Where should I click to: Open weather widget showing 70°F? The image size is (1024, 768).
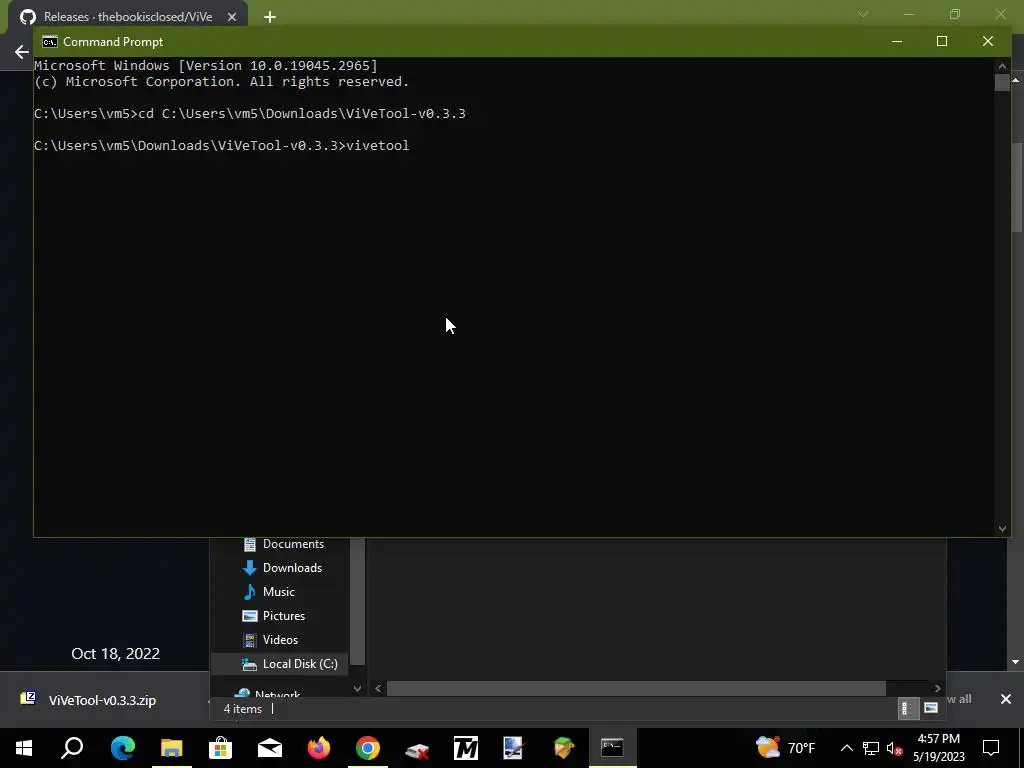pyautogui.click(x=786, y=748)
